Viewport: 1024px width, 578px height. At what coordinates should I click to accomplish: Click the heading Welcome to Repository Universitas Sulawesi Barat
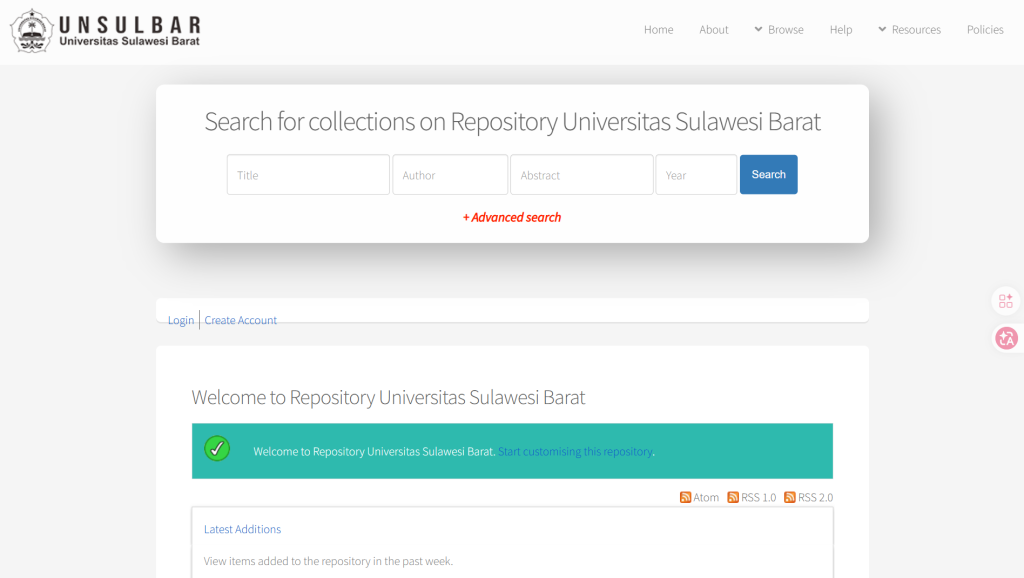(x=388, y=397)
